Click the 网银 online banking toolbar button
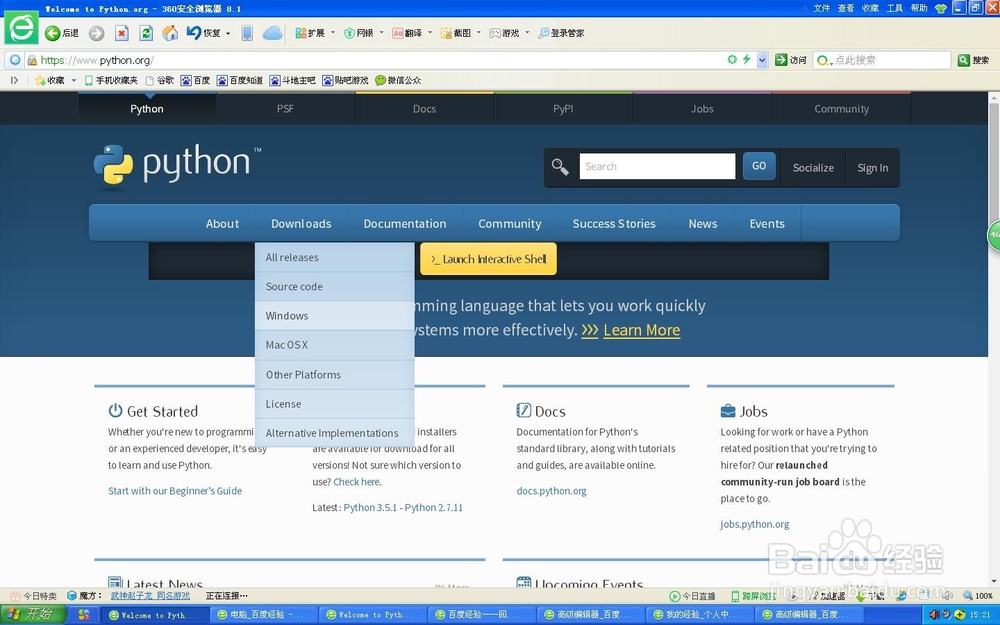1000x625 pixels. coord(359,33)
